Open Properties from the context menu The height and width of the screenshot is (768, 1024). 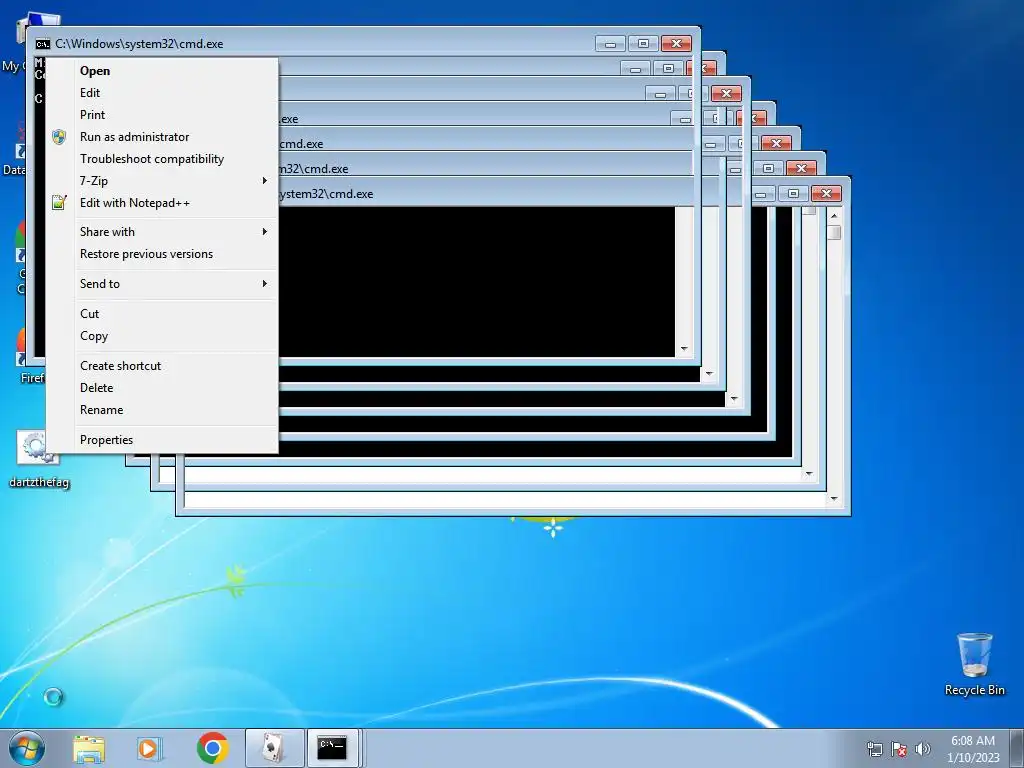163,440
